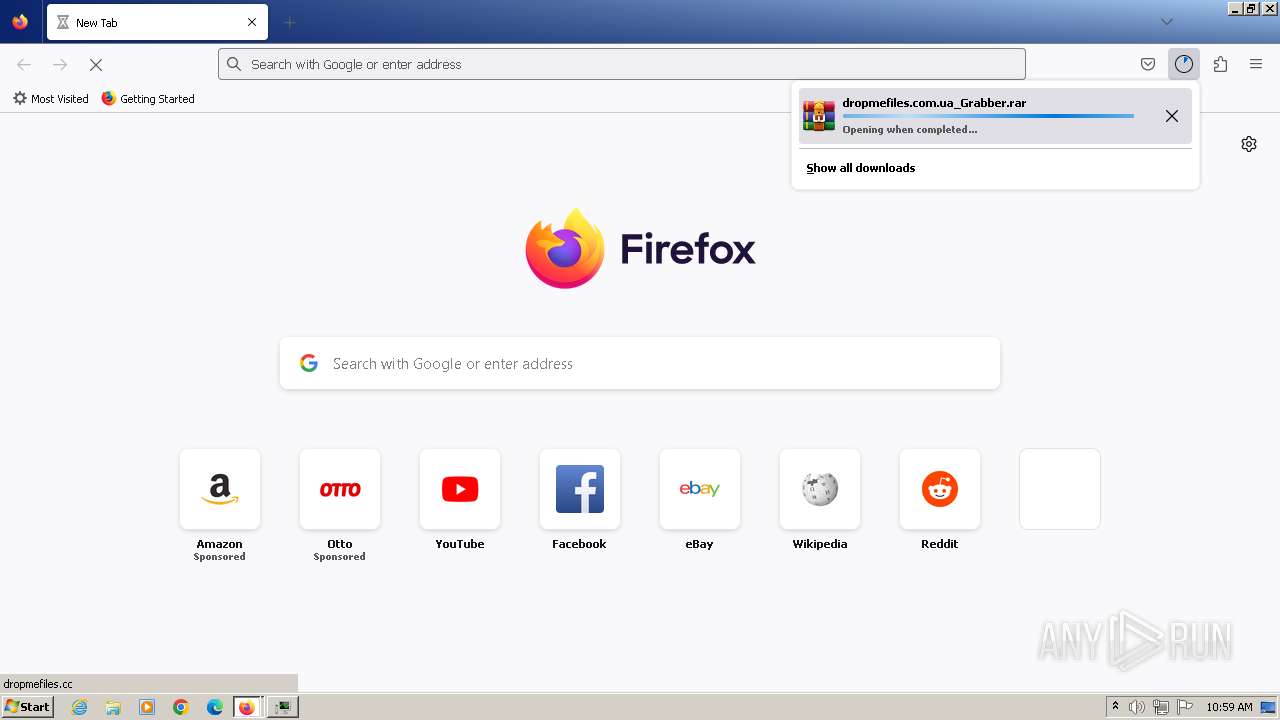Click the download progress bar

point(988,116)
